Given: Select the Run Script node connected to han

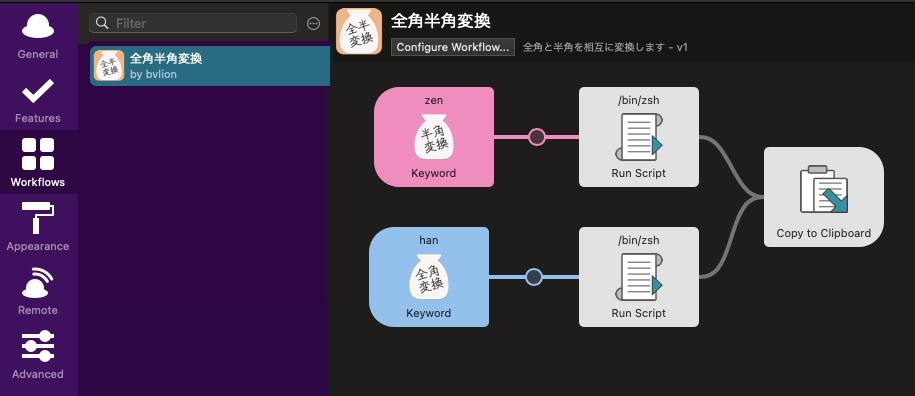Looking at the screenshot, I should 638,277.
